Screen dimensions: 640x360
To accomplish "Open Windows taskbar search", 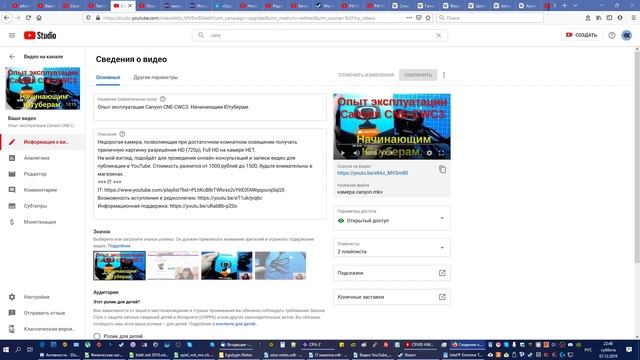I will click(x=18, y=350).
